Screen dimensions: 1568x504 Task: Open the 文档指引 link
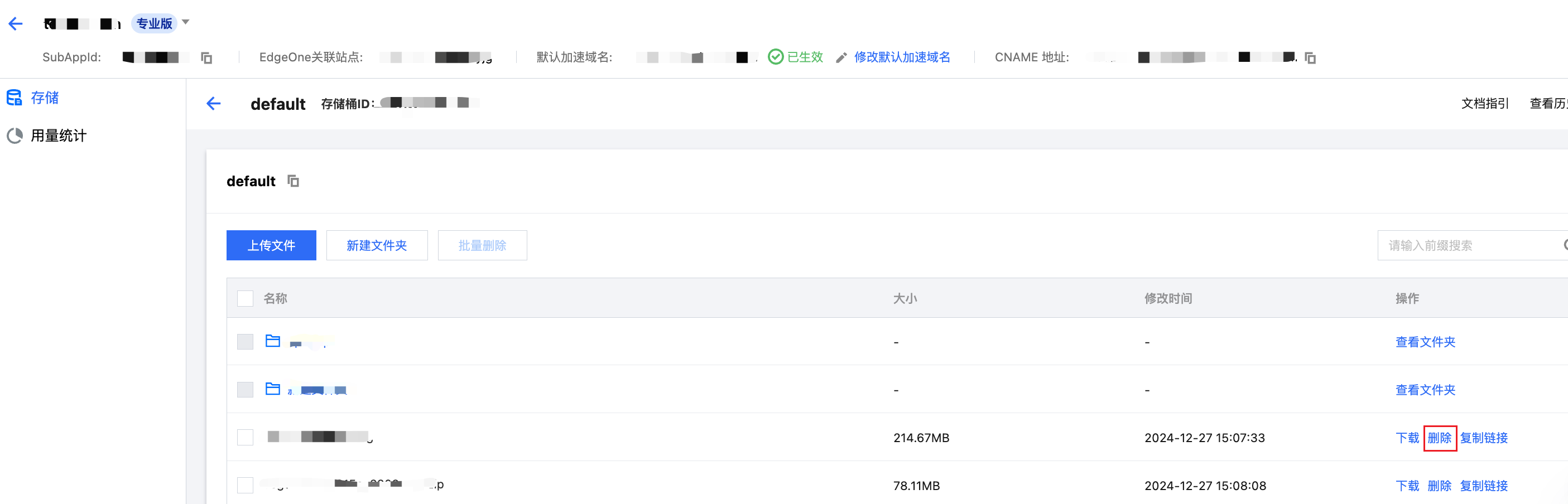[1485, 103]
